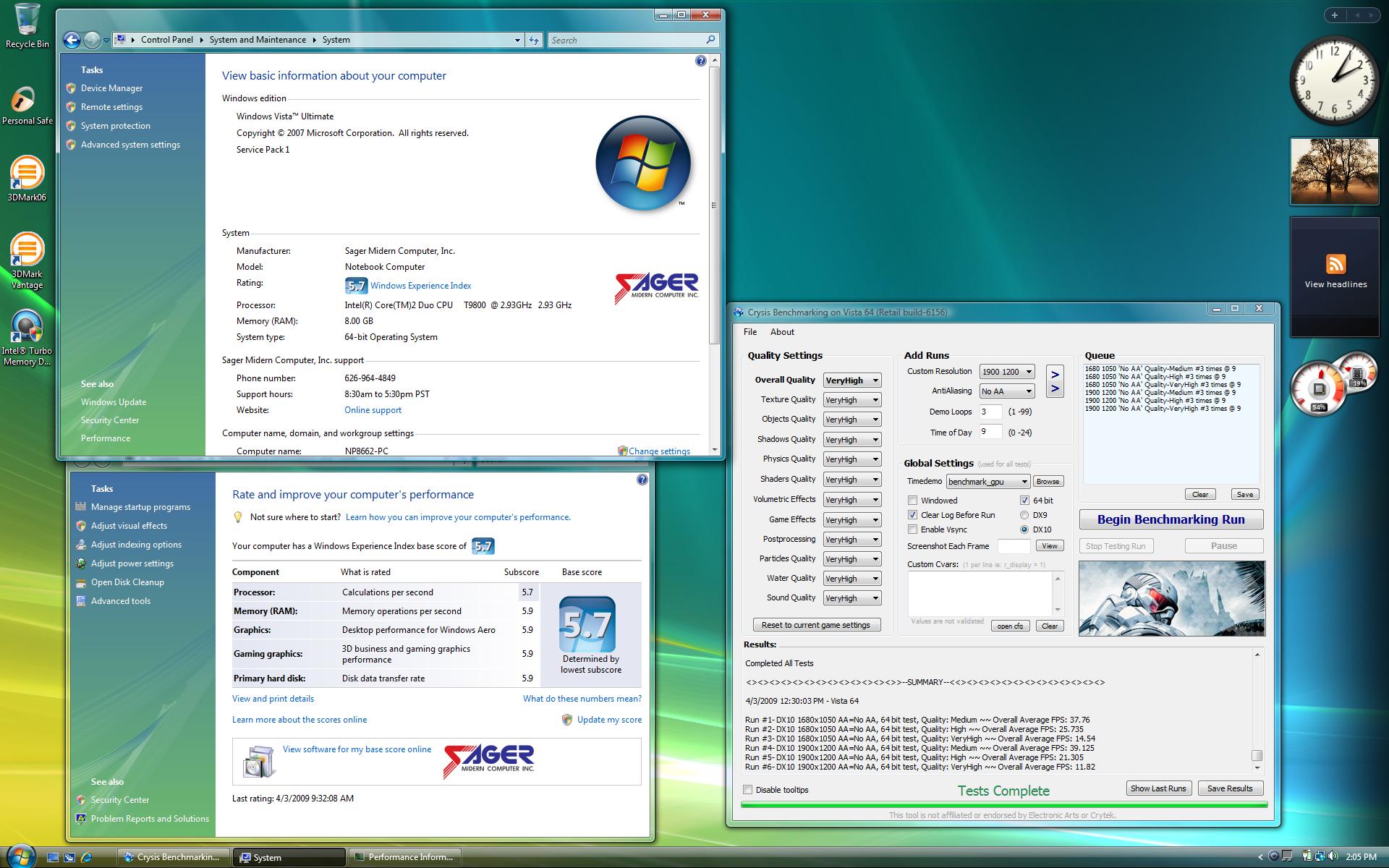Screen dimensions: 1389x868
Task: Check Disable tooltips
Action: coord(748,790)
